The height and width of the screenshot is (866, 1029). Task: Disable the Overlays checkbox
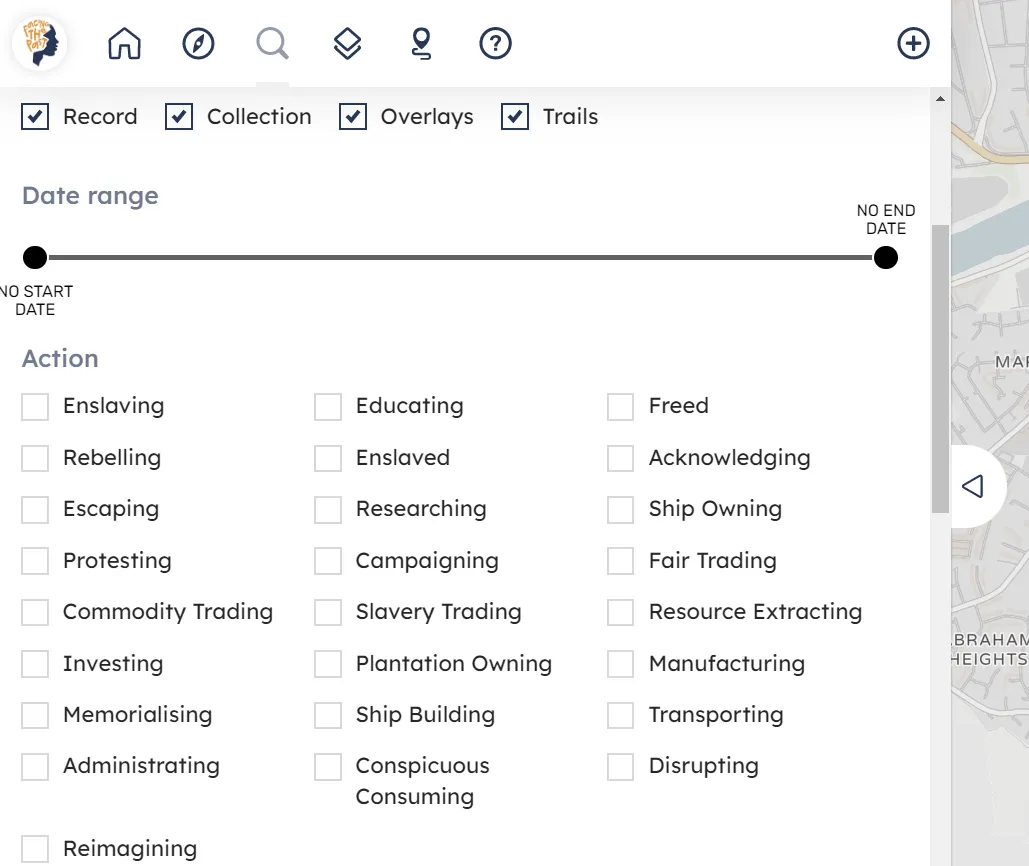click(x=353, y=117)
